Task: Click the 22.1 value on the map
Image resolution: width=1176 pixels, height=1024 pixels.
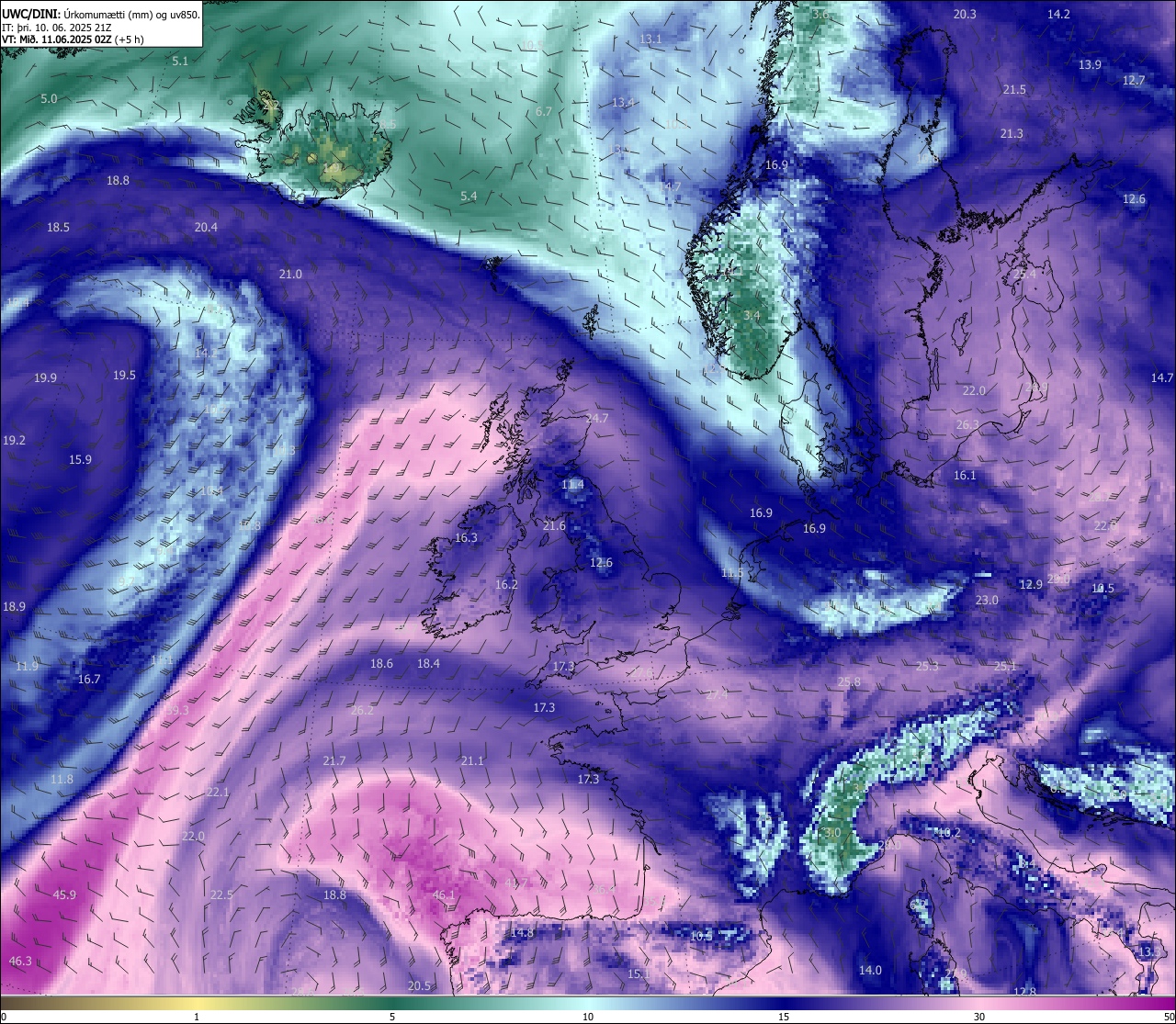Action: [x=218, y=793]
